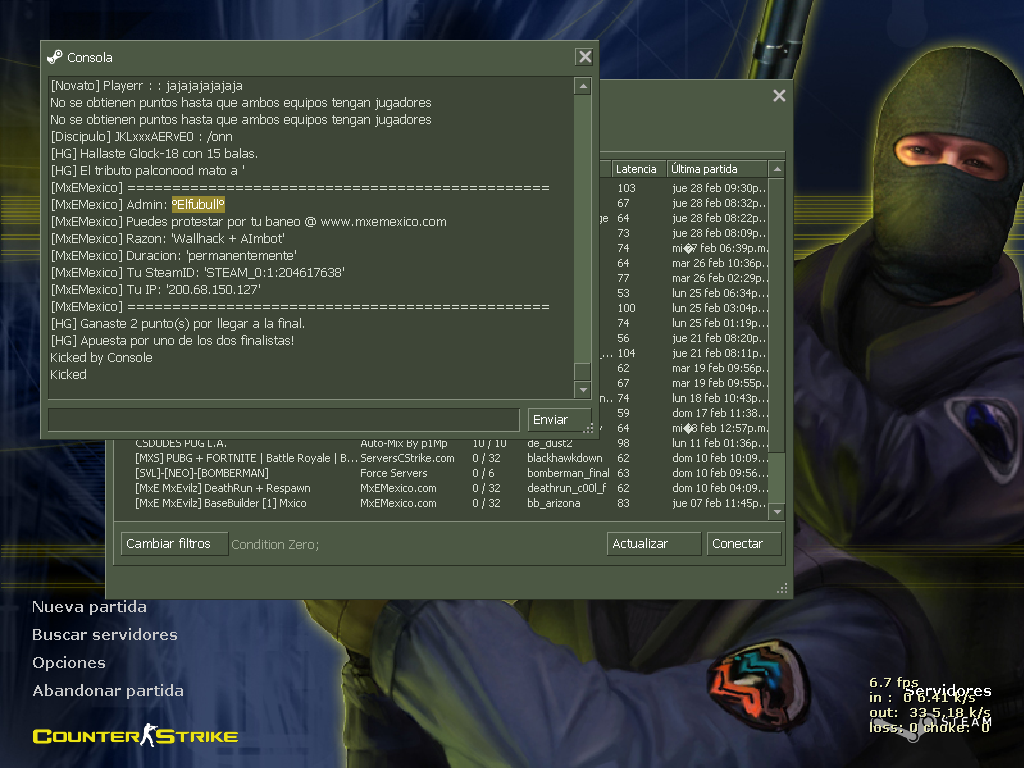Image resolution: width=1024 pixels, height=768 pixels.
Task: Click the www.mxemexico.com text in console
Action: click(x=383, y=221)
